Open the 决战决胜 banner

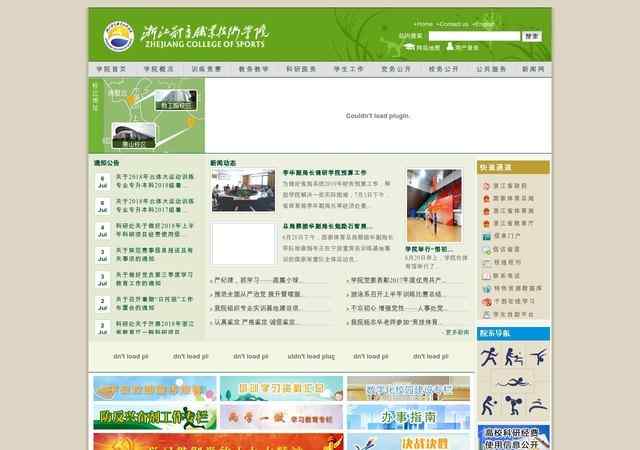tap(409, 442)
